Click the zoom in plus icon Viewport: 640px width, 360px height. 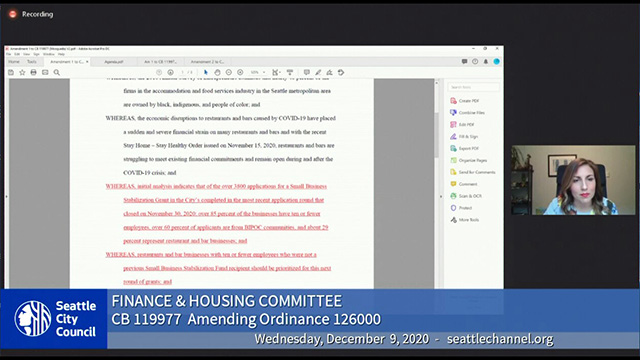240,72
